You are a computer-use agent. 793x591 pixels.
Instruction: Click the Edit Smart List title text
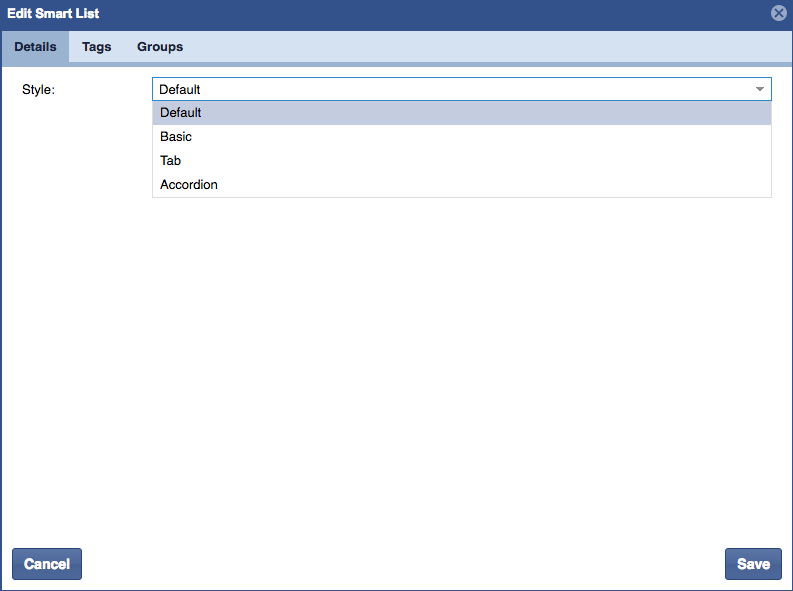[53, 14]
